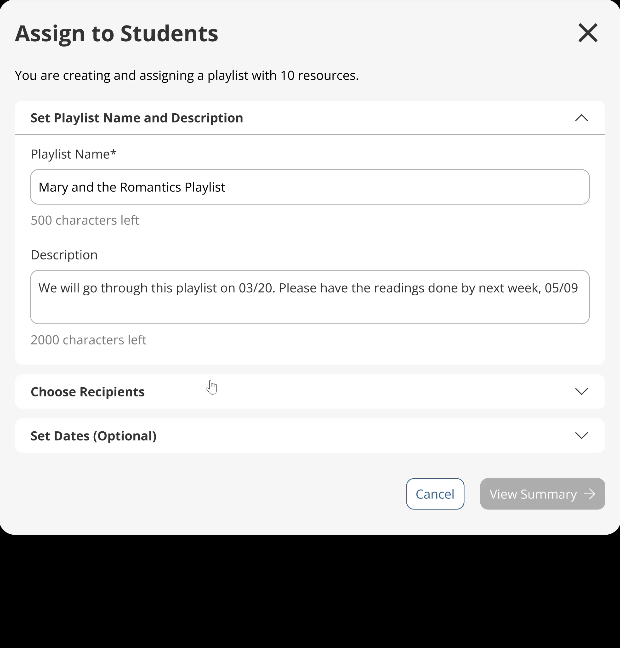Click the 500 characters left counter
This screenshot has height=648, width=620.
tap(85, 220)
